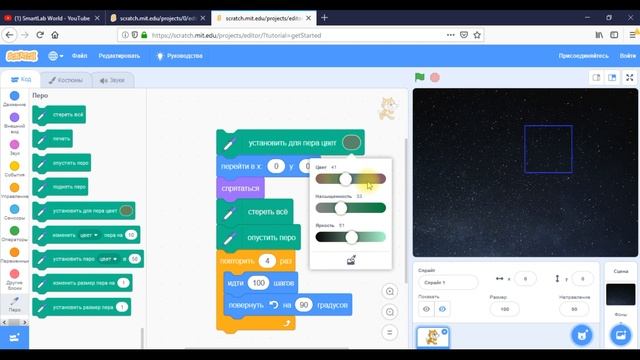Select the Sound blocks category

coord(14,147)
